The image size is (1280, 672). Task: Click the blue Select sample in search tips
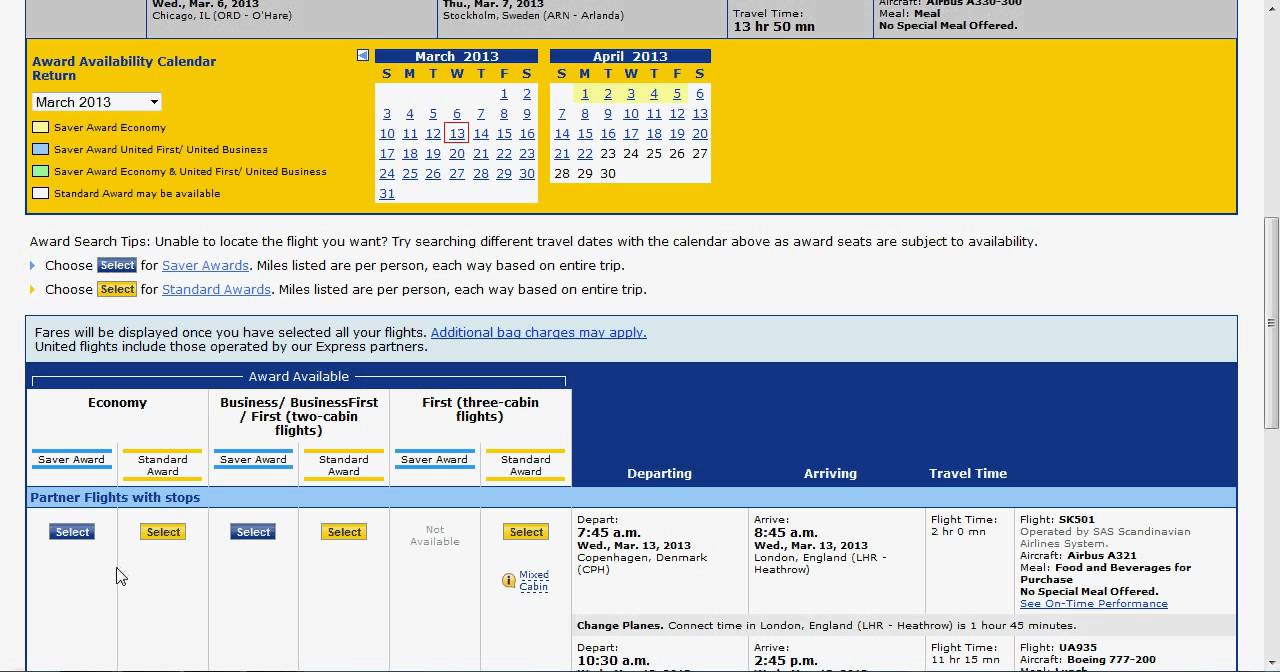pos(117,265)
